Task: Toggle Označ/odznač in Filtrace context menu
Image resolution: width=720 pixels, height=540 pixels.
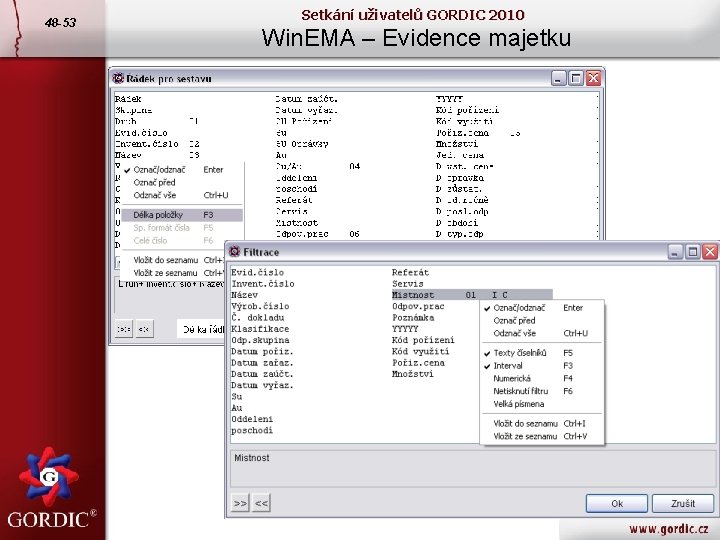Action: click(542, 308)
